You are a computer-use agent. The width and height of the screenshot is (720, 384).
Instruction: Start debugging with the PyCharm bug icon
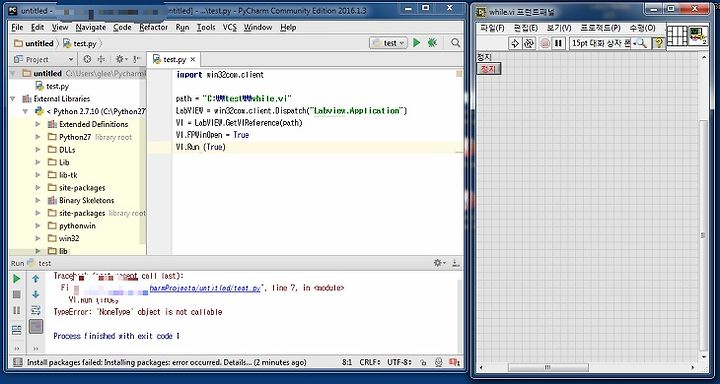pos(432,43)
